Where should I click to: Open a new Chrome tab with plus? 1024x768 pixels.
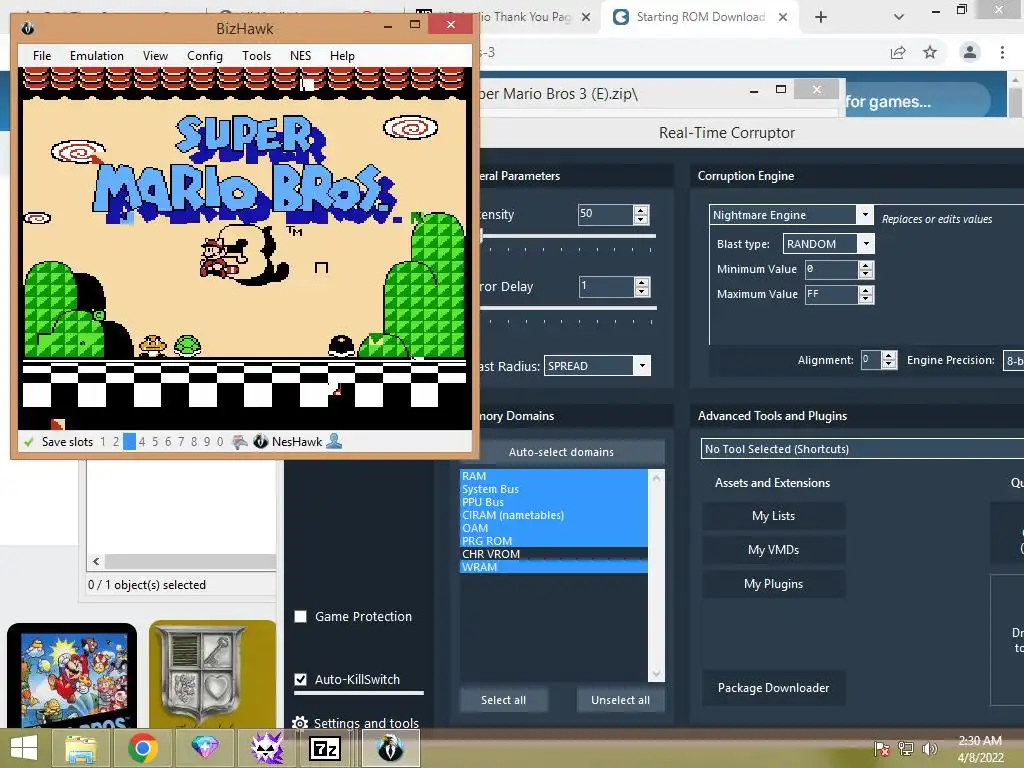pos(821,18)
